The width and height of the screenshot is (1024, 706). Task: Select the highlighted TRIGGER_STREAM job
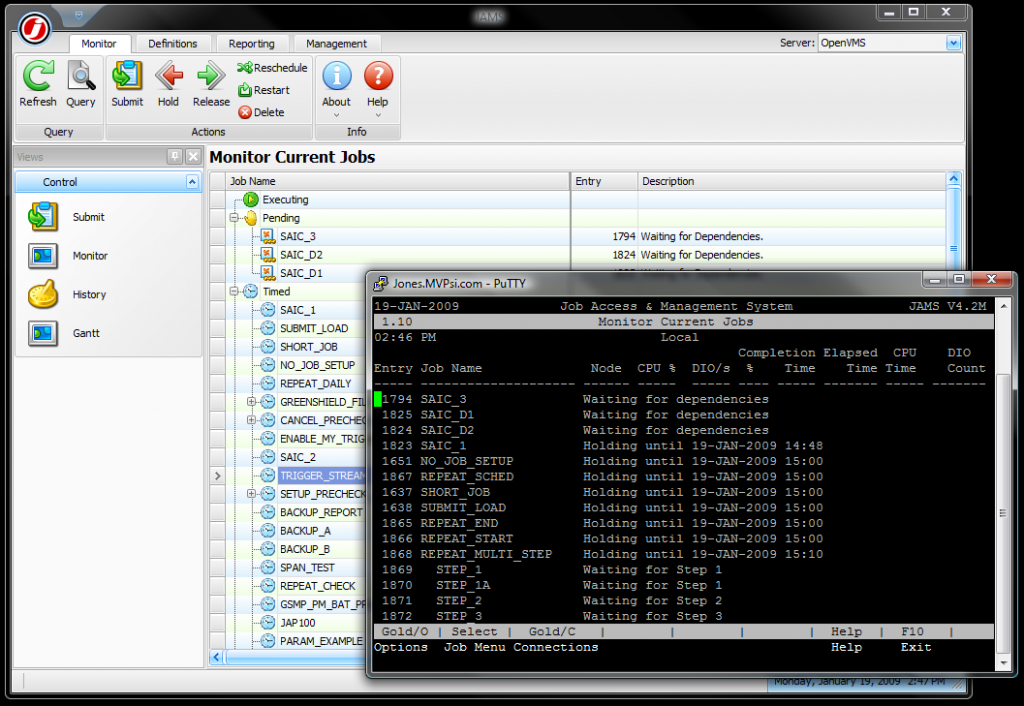(x=322, y=475)
